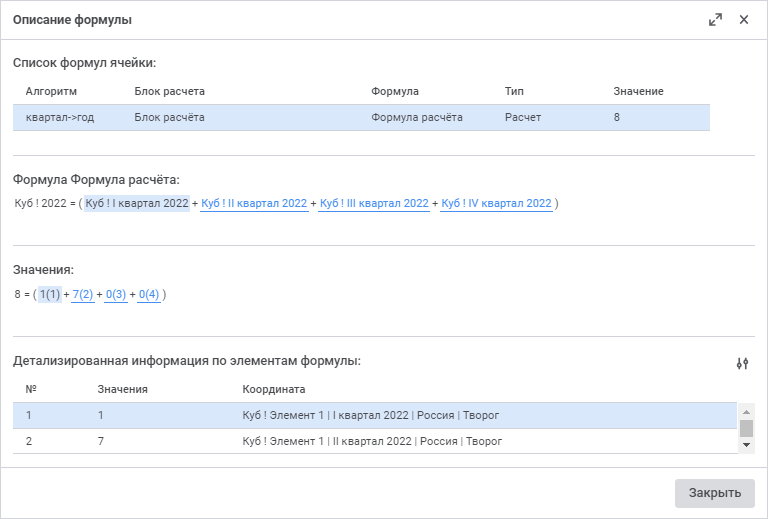Click the 7(2) value link
Screen dimensions: 768x519
[x=83, y=295]
